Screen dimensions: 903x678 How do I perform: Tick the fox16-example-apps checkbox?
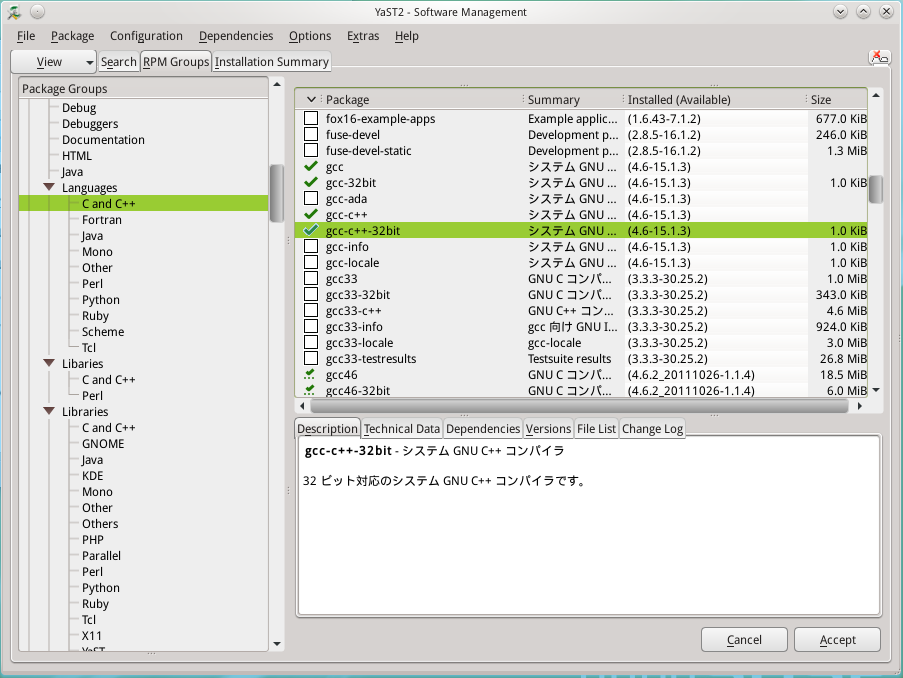[311, 118]
